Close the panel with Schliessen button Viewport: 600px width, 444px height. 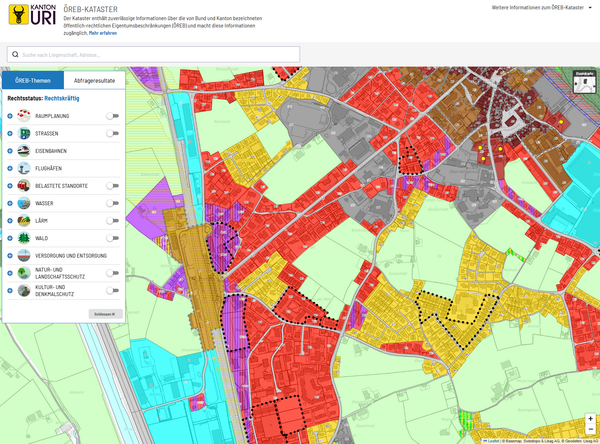pyautogui.click(x=106, y=314)
